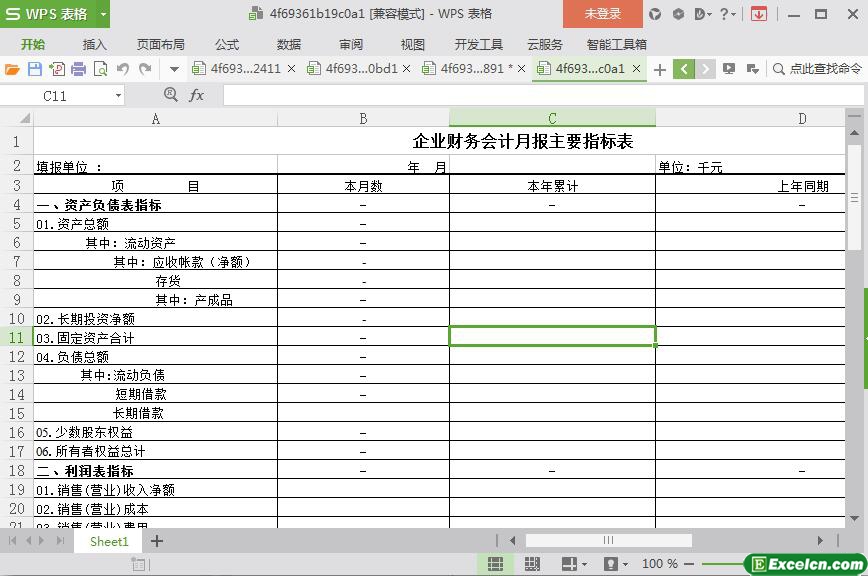
Task: Add a new sheet with plus button
Action: point(157,541)
